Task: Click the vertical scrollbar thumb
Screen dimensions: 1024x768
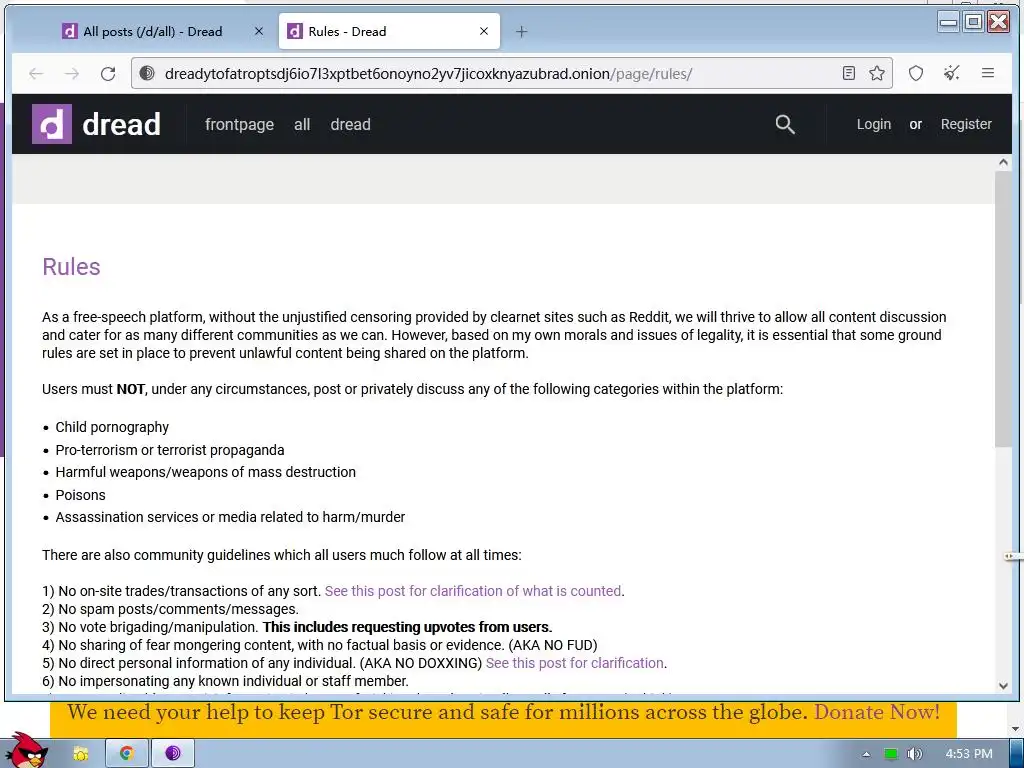Action: [x=1003, y=309]
